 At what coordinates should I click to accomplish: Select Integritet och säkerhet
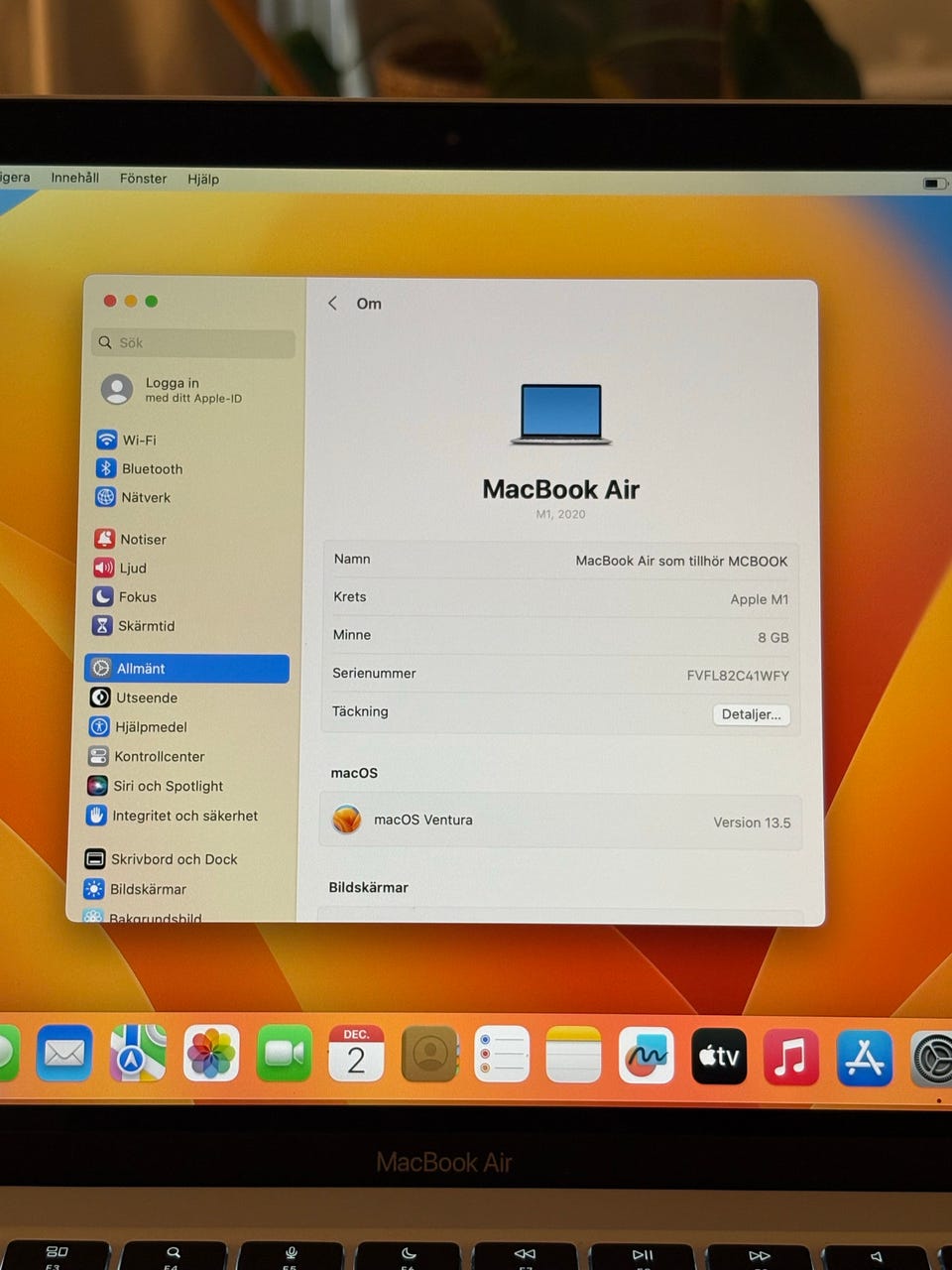point(183,816)
